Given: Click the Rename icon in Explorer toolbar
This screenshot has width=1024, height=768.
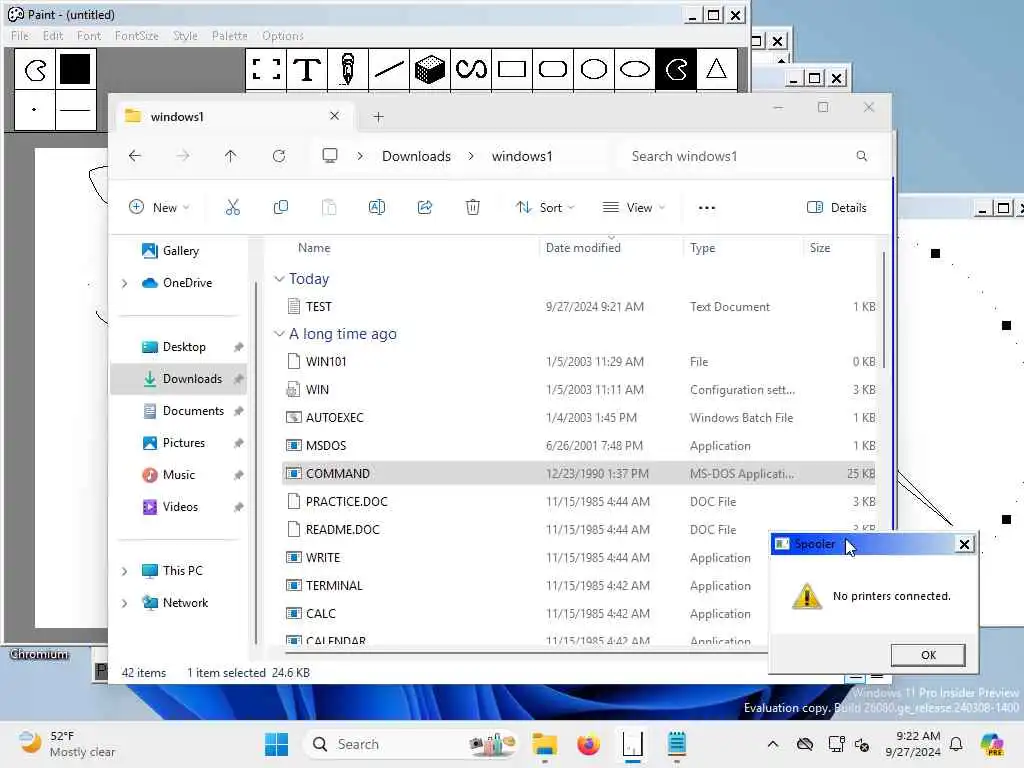Looking at the screenshot, I should click(x=377, y=208).
